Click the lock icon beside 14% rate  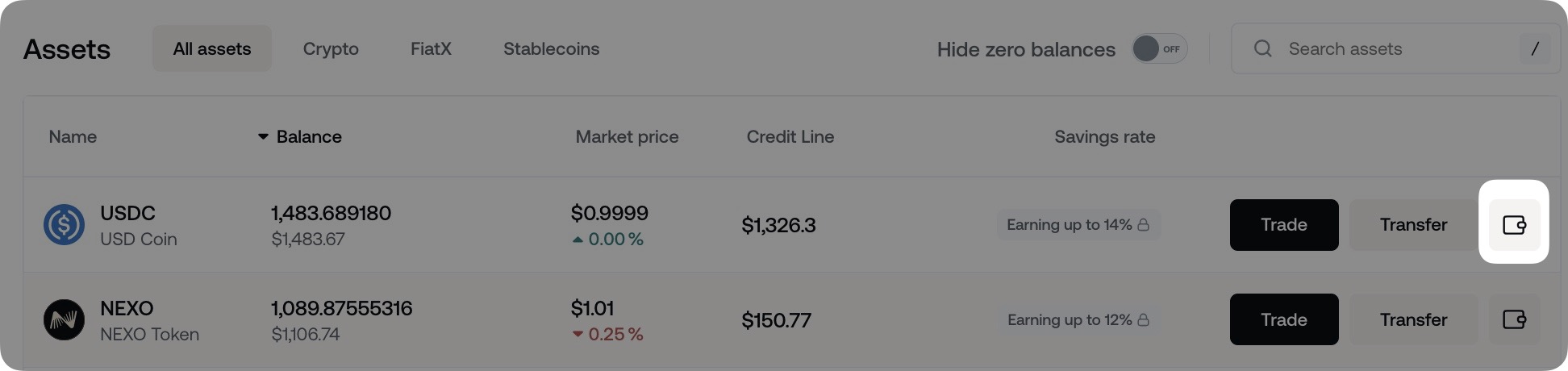pos(1144,225)
